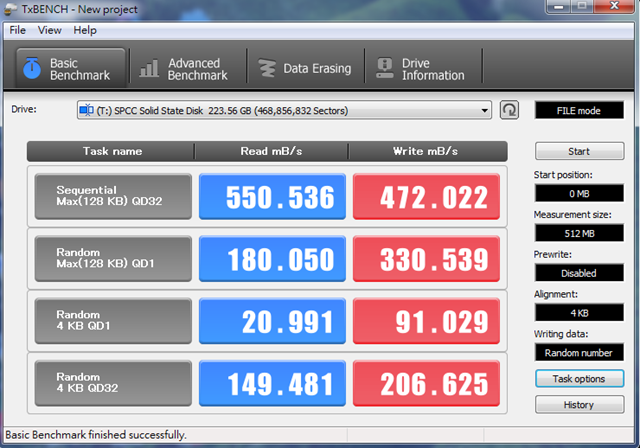Click the Advanced Benchmark bar chart icon
This screenshot has height=448, width=640.
(149, 68)
